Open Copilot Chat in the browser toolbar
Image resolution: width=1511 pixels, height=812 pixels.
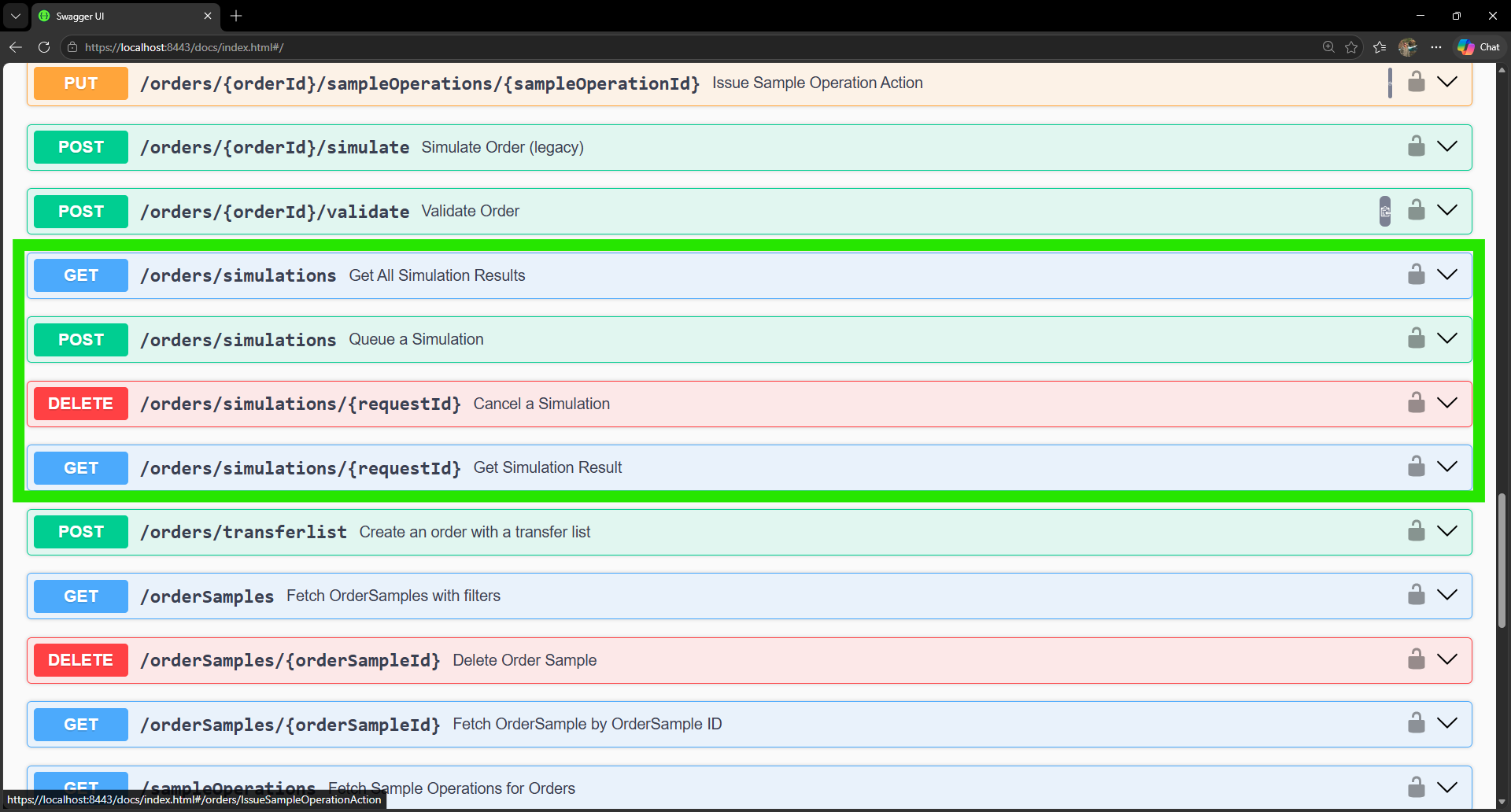coord(1479,47)
